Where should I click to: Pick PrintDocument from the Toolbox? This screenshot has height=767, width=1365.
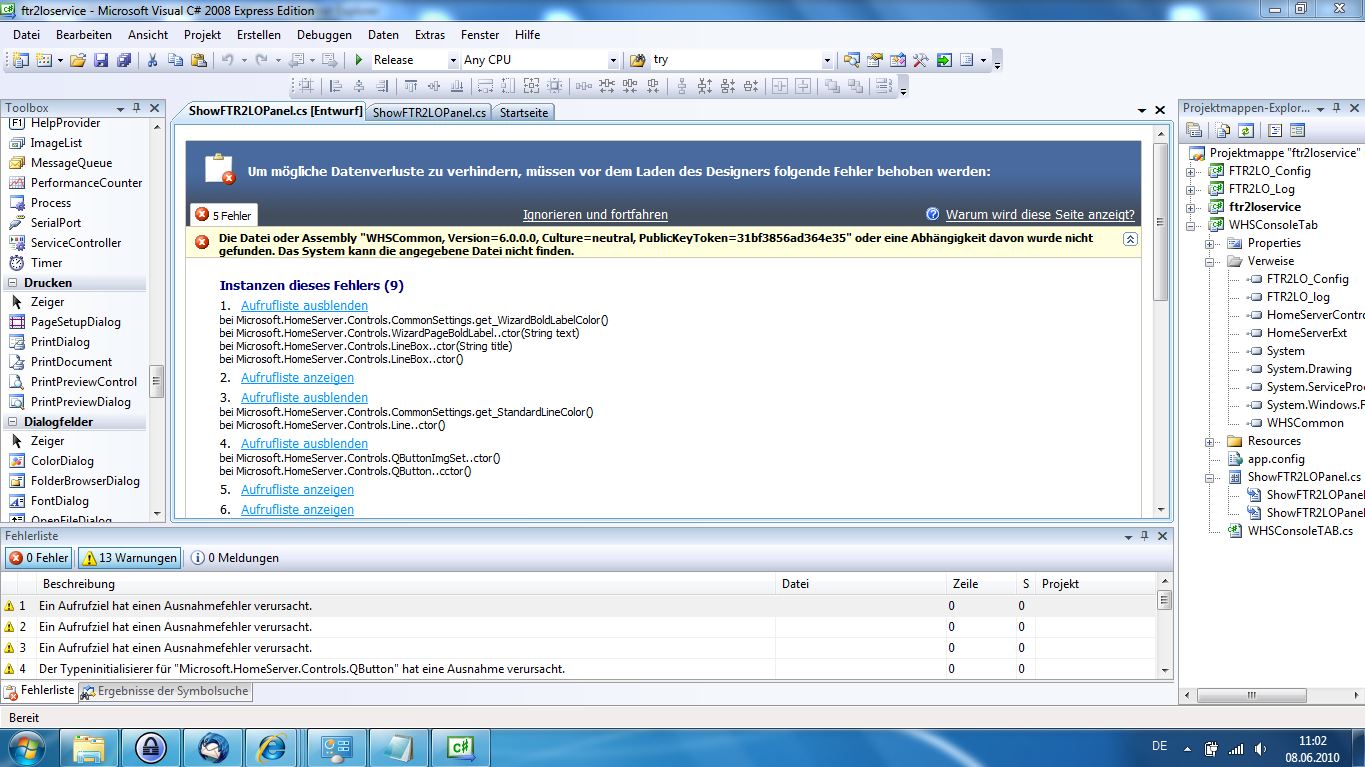[x=71, y=362]
